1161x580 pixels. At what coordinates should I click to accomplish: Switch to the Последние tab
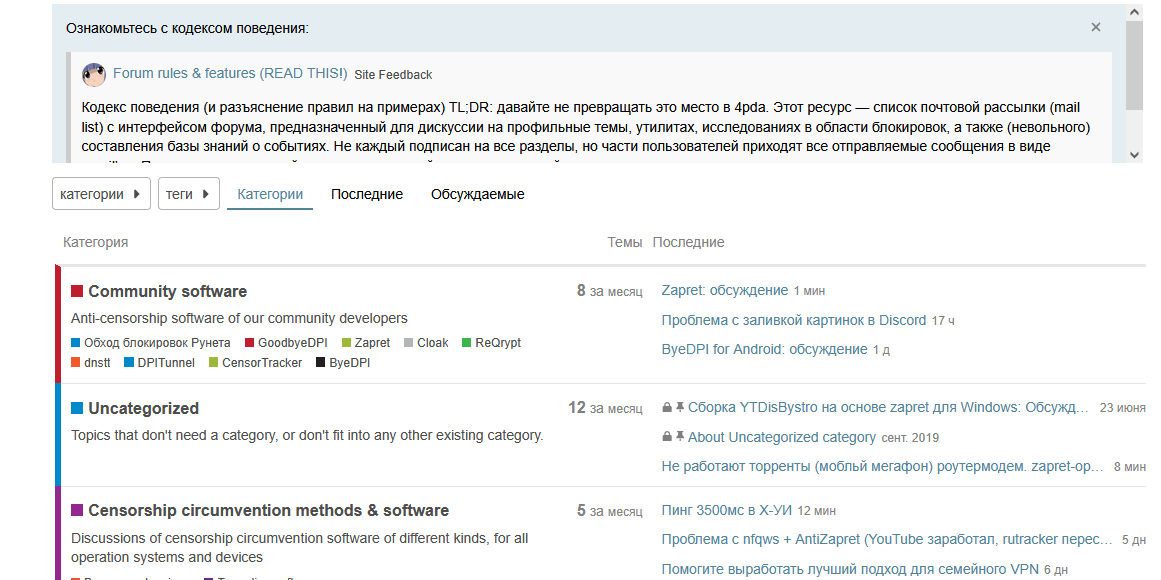tap(367, 194)
